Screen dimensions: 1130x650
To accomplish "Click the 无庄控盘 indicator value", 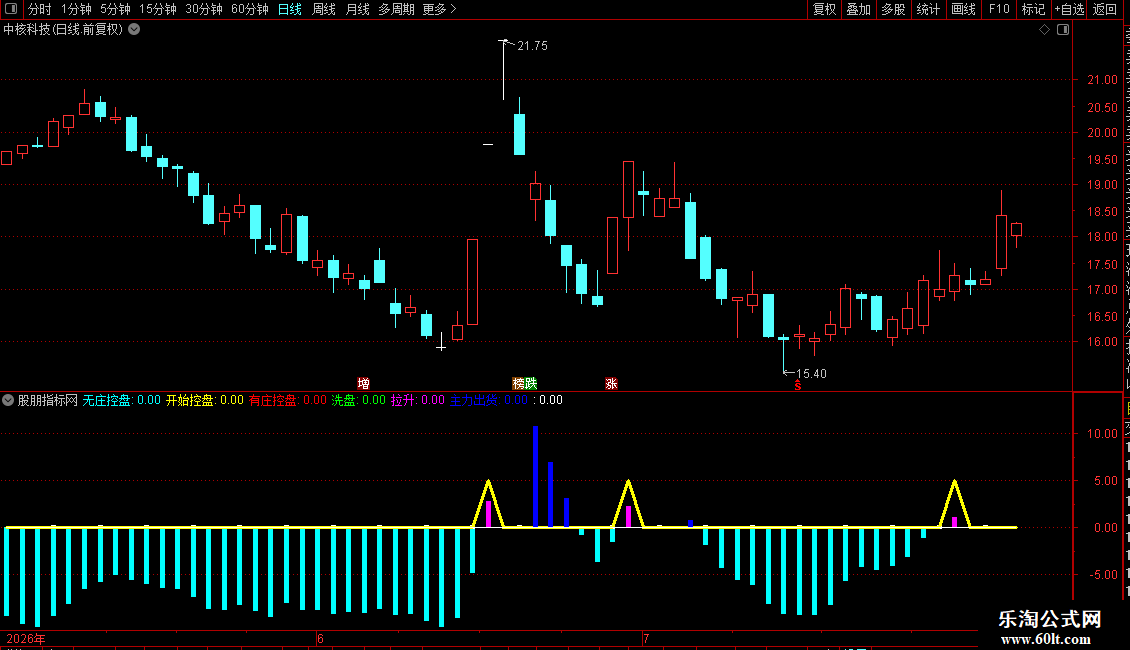I will click(x=121, y=400).
